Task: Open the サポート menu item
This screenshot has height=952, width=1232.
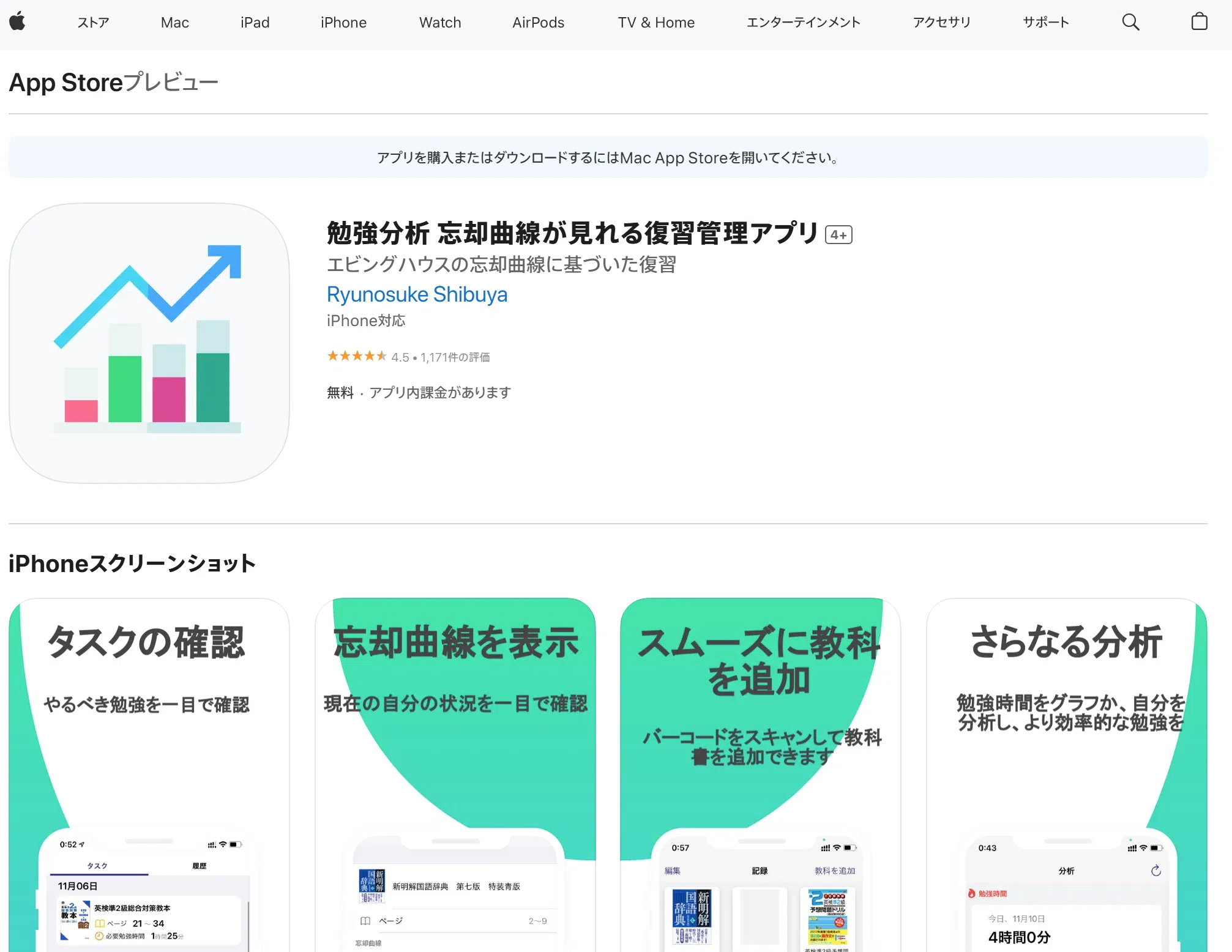Action: pyautogui.click(x=1046, y=23)
